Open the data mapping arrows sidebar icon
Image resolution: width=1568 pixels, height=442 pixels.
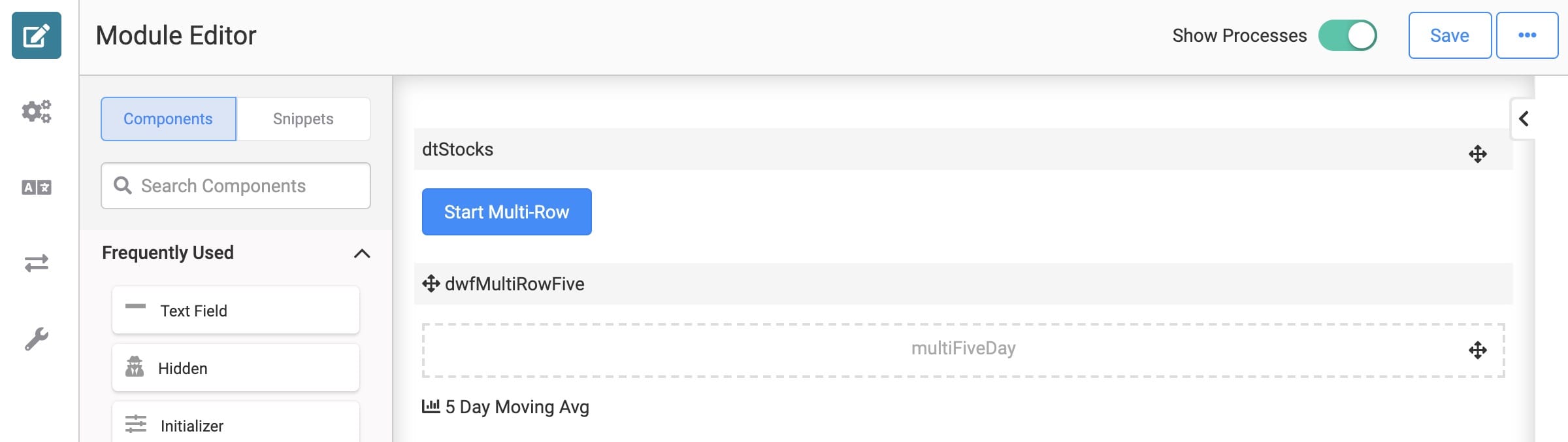[x=37, y=263]
